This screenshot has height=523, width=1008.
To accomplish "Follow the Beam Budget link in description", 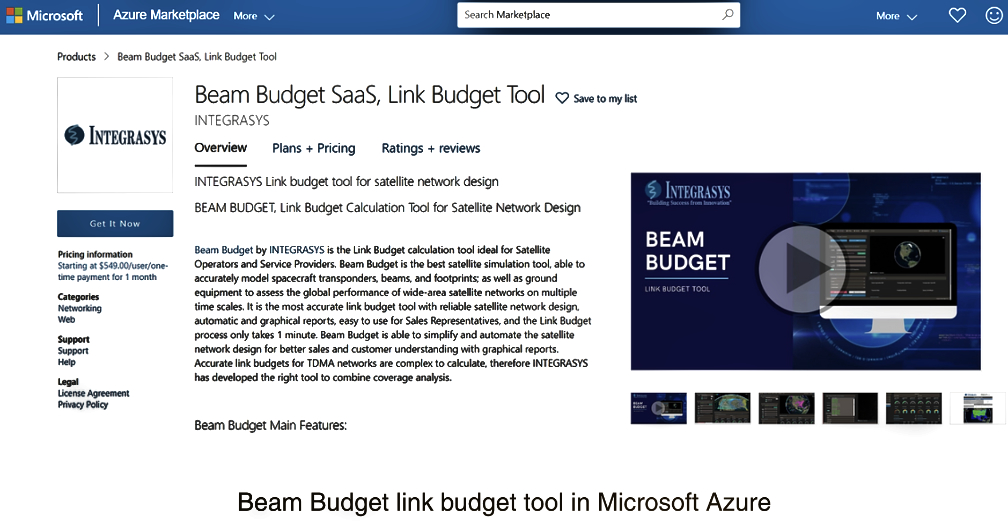I will tap(224, 250).
